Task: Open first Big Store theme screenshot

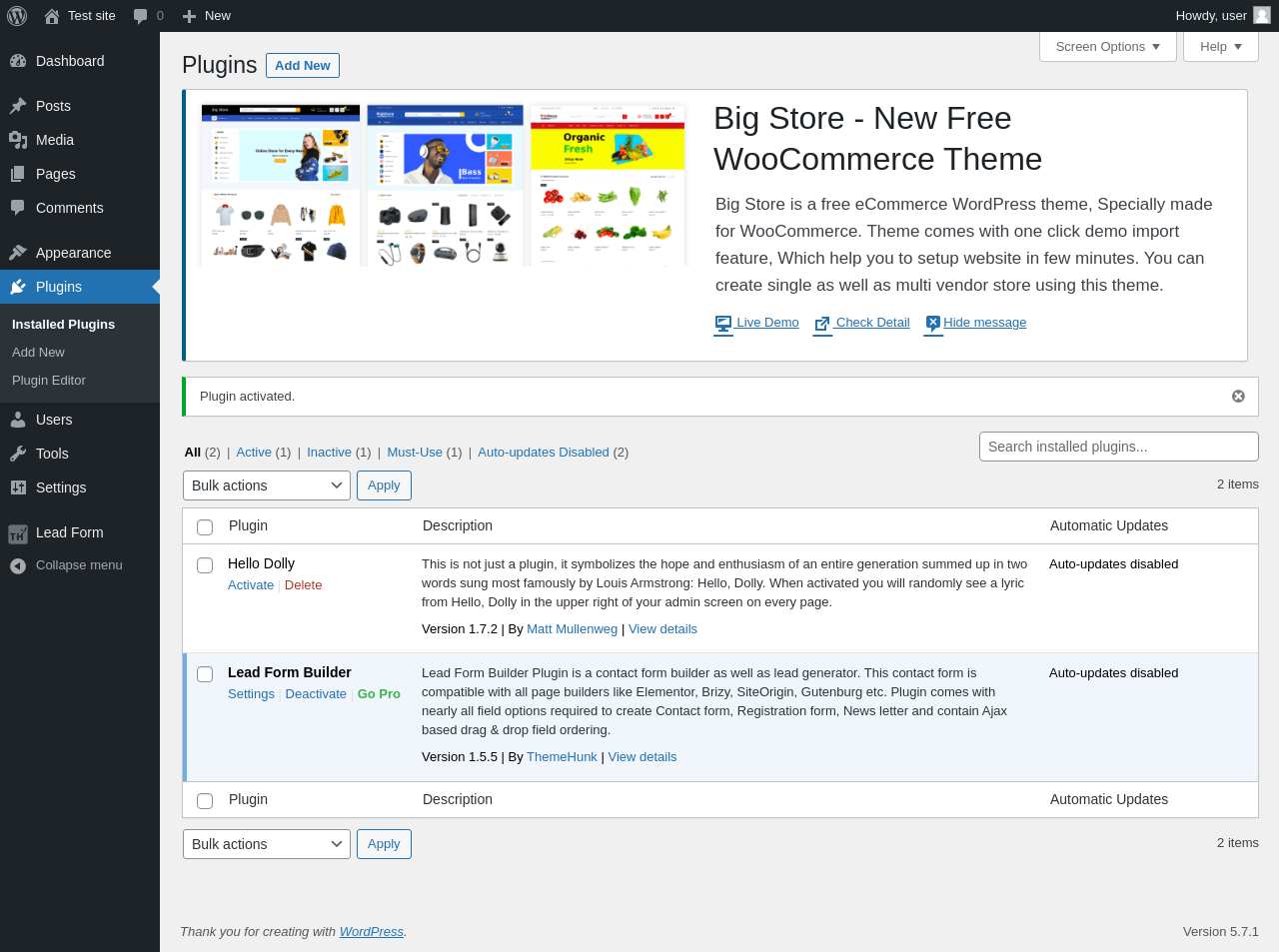Action: [x=281, y=185]
